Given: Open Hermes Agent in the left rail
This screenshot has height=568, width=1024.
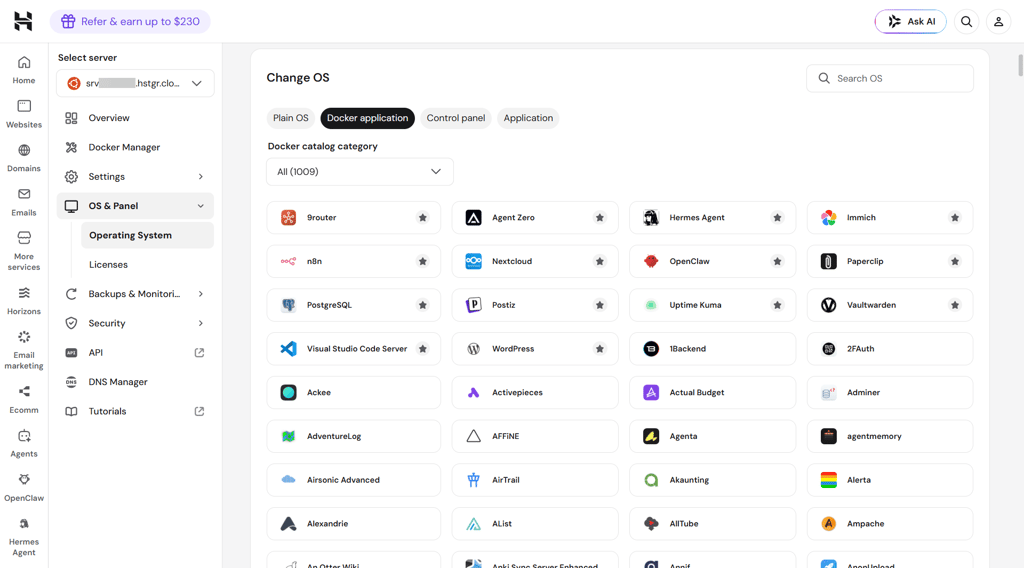Looking at the screenshot, I should (24, 536).
